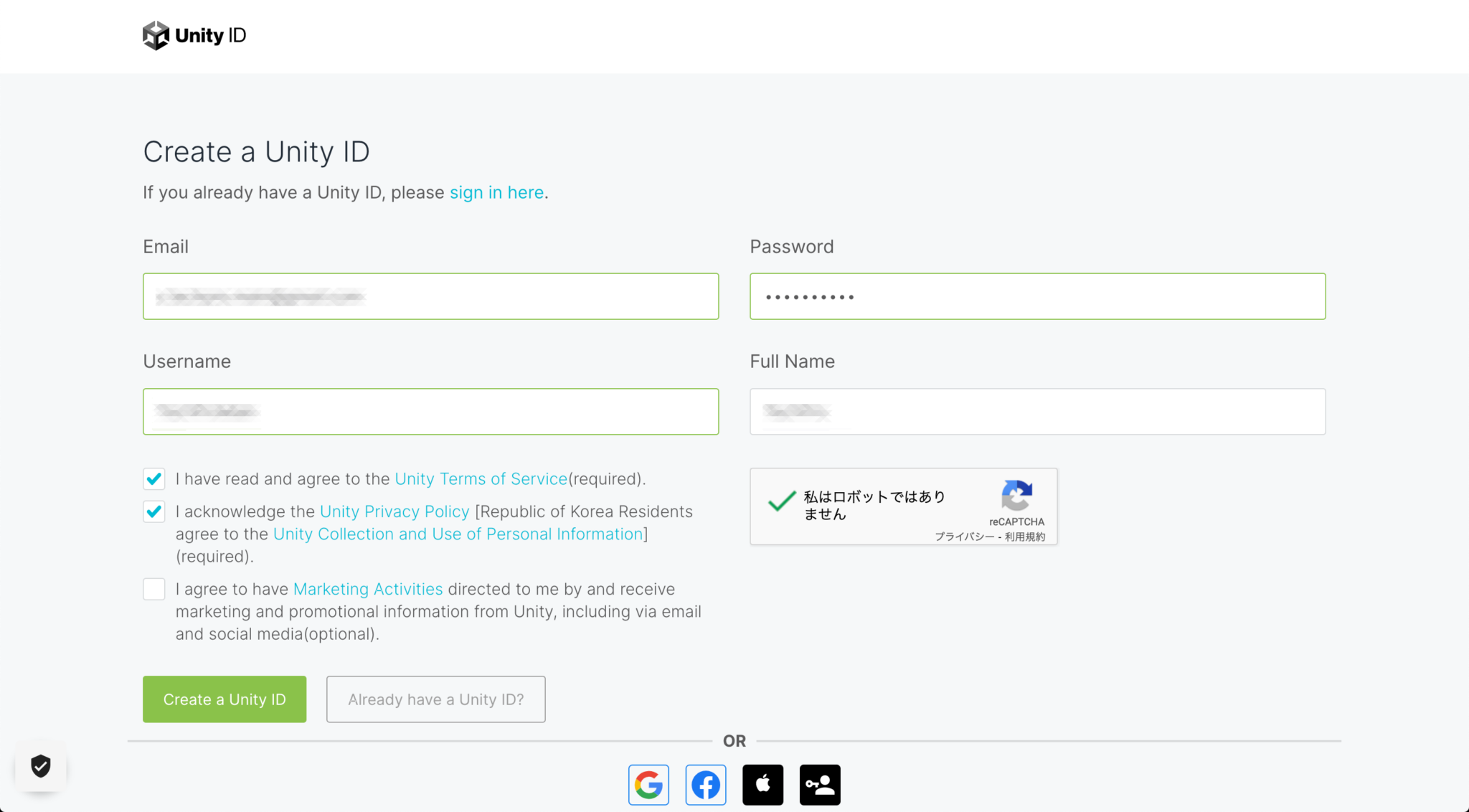Open Marketing Activities link
This screenshot has width=1469, height=812.
tap(368, 589)
